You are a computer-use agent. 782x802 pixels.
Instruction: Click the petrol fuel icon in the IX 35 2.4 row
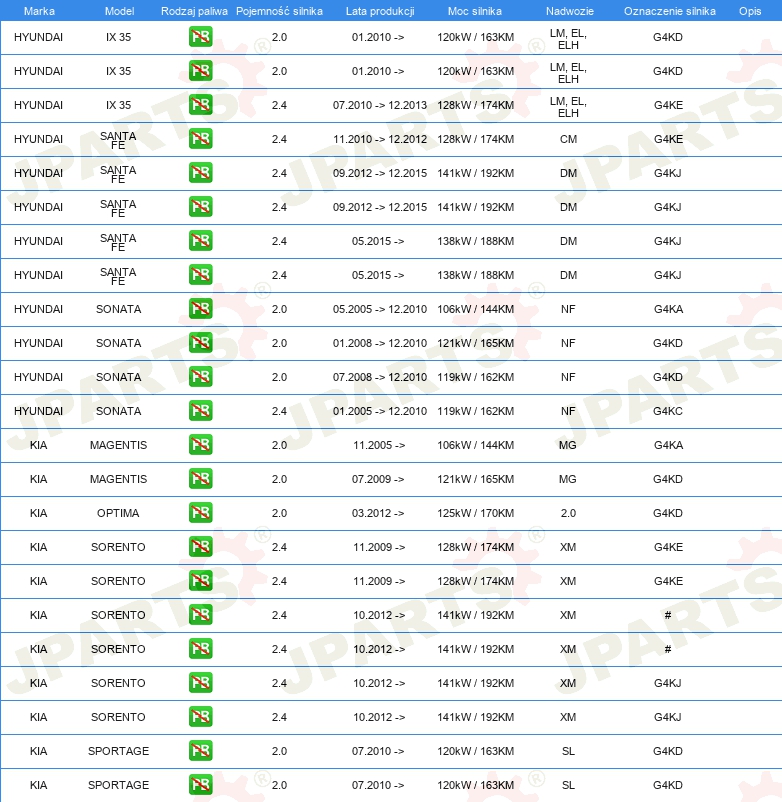pyautogui.click(x=200, y=105)
